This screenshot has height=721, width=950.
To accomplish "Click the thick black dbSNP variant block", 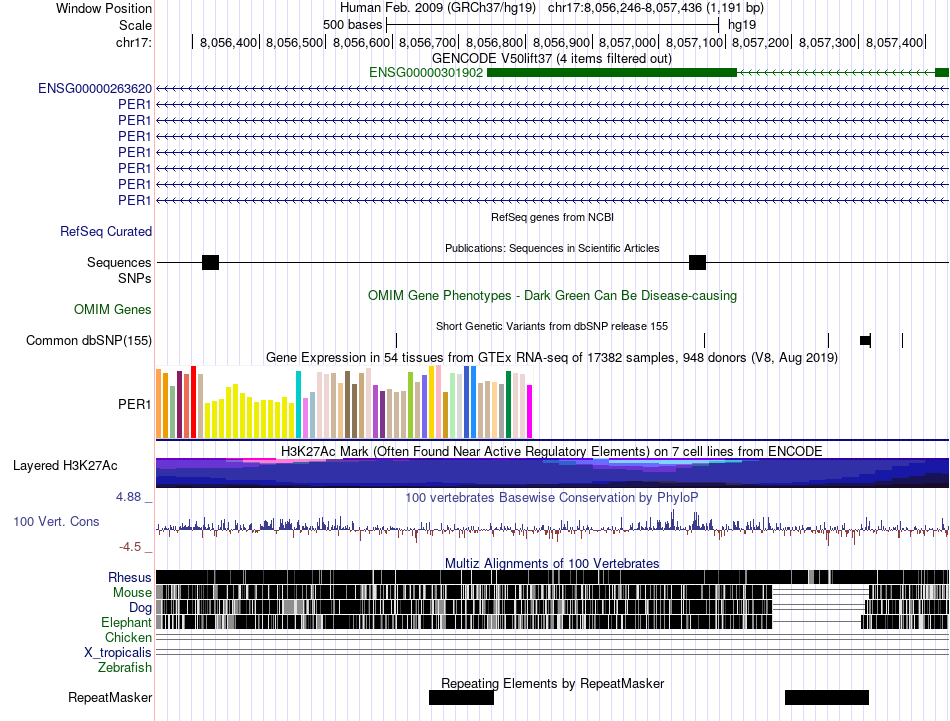I will point(866,341).
